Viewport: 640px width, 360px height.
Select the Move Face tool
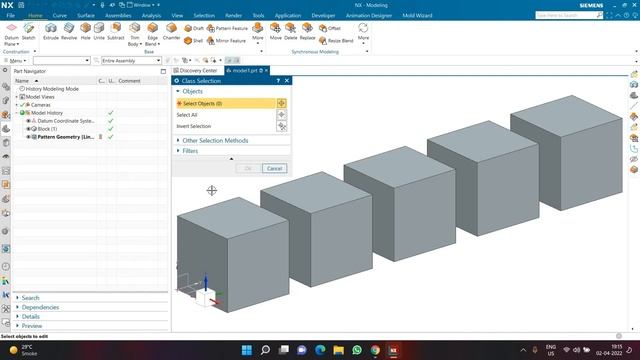click(276, 32)
